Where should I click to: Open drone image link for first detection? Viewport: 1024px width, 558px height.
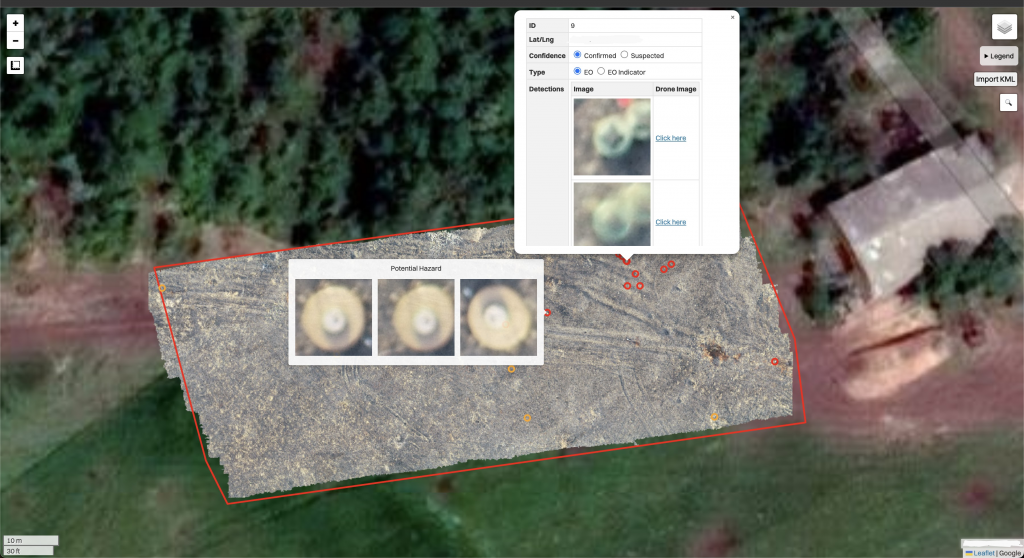(671, 138)
